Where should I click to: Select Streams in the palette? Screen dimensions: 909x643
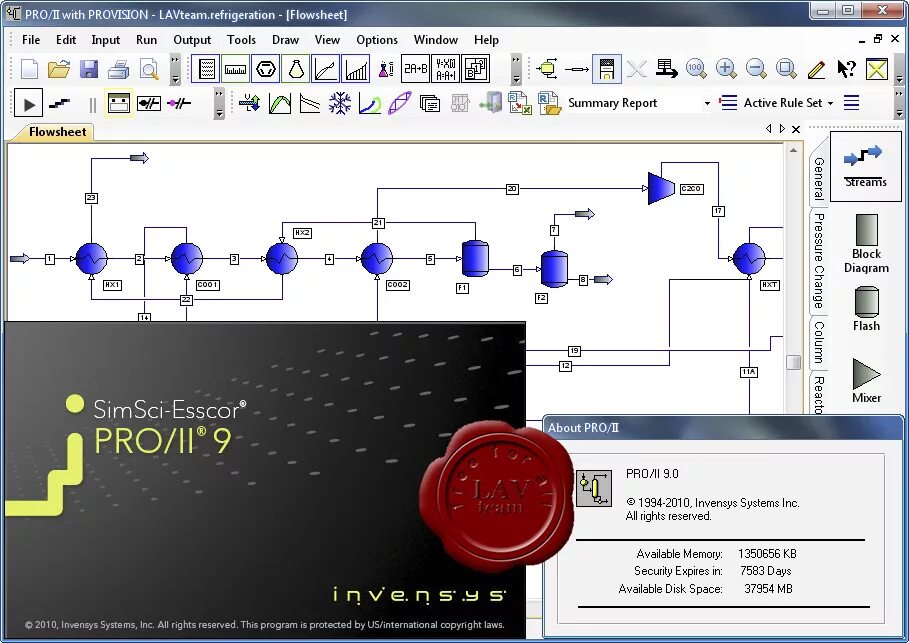tap(865, 166)
